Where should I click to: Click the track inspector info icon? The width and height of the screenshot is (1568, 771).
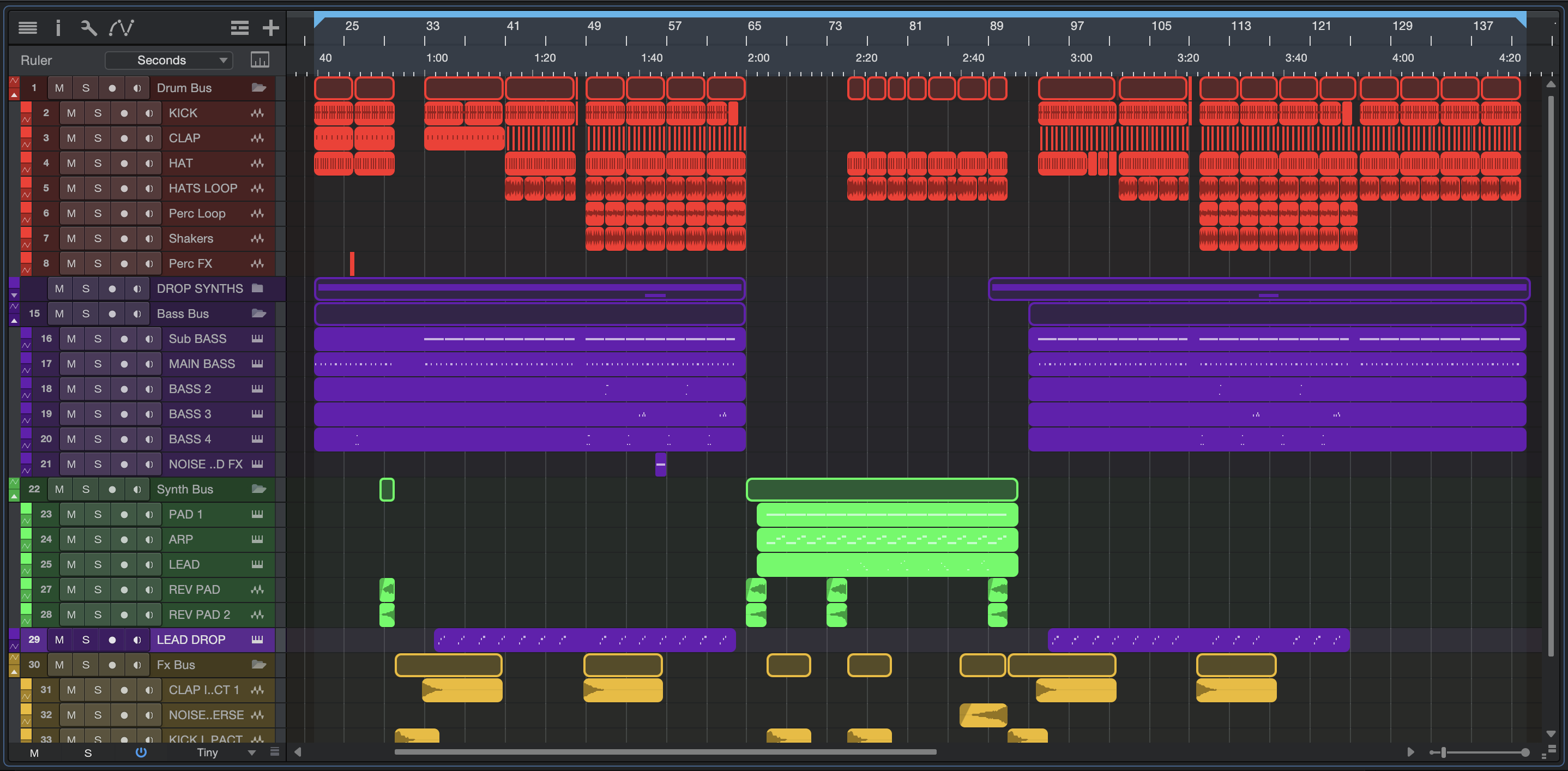(58, 27)
